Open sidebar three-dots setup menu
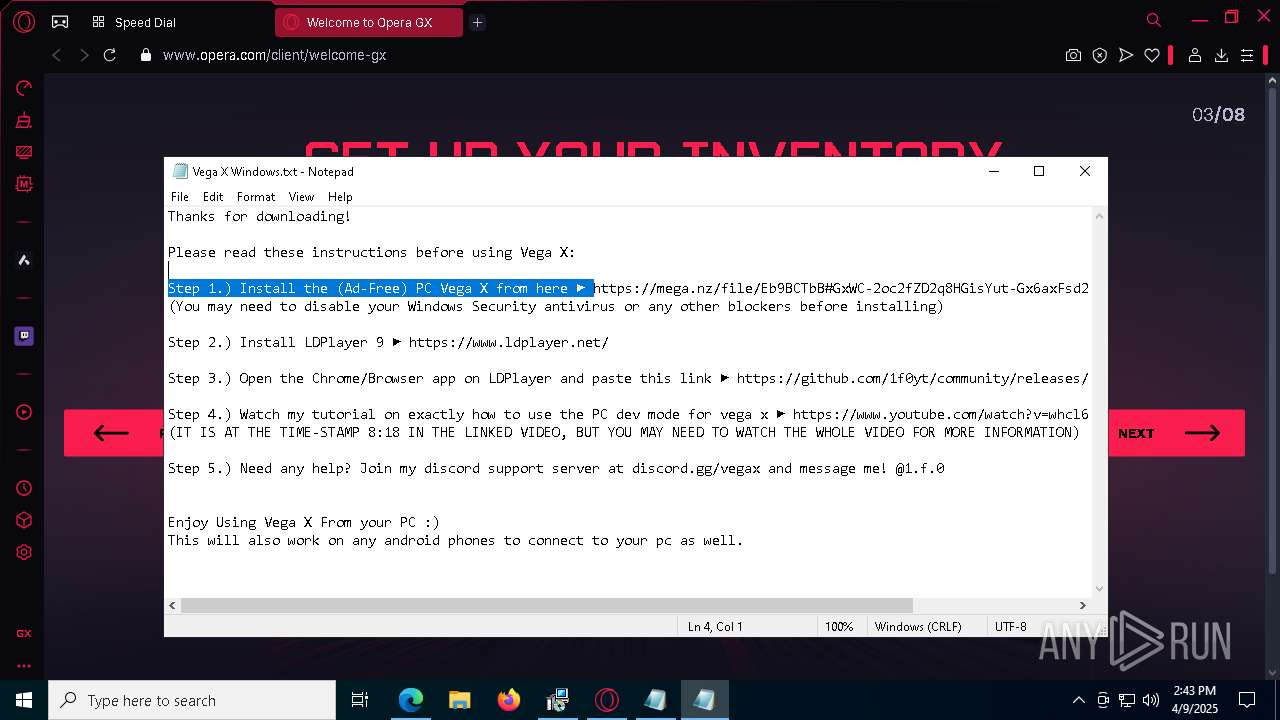 point(24,665)
